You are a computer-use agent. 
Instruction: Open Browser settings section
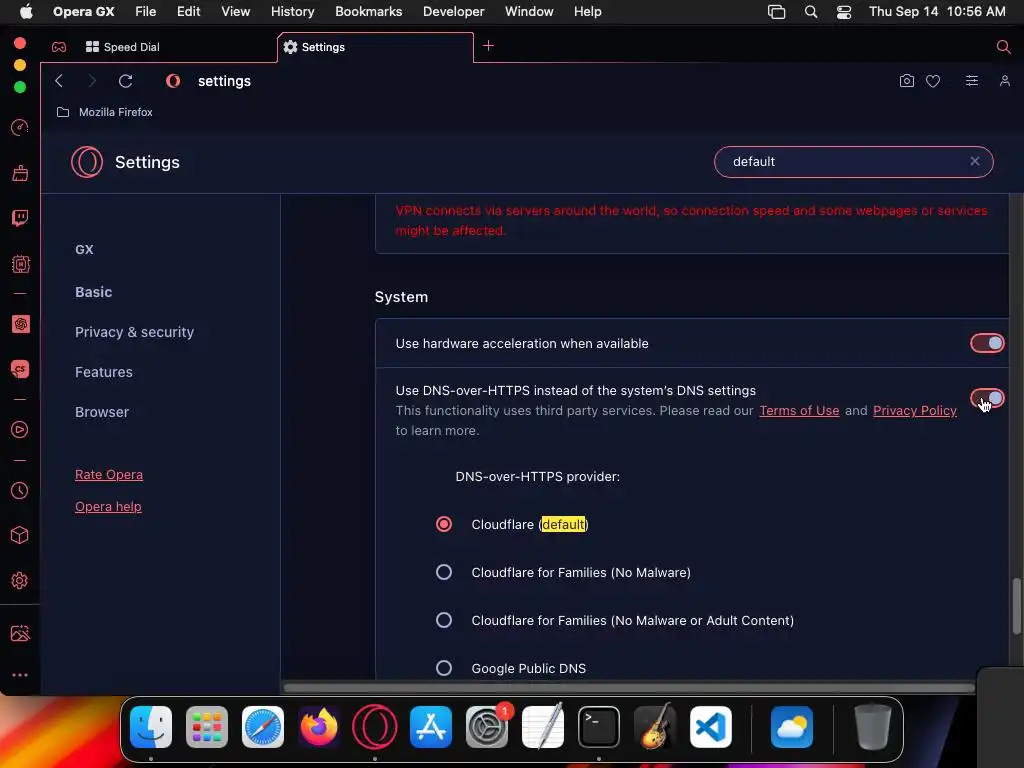pyautogui.click(x=102, y=412)
